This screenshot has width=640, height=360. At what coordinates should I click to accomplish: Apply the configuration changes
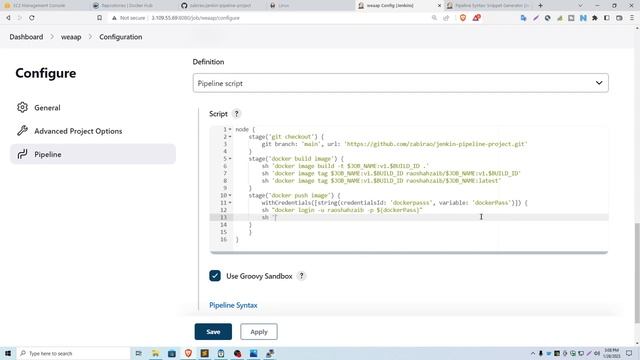point(259,332)
